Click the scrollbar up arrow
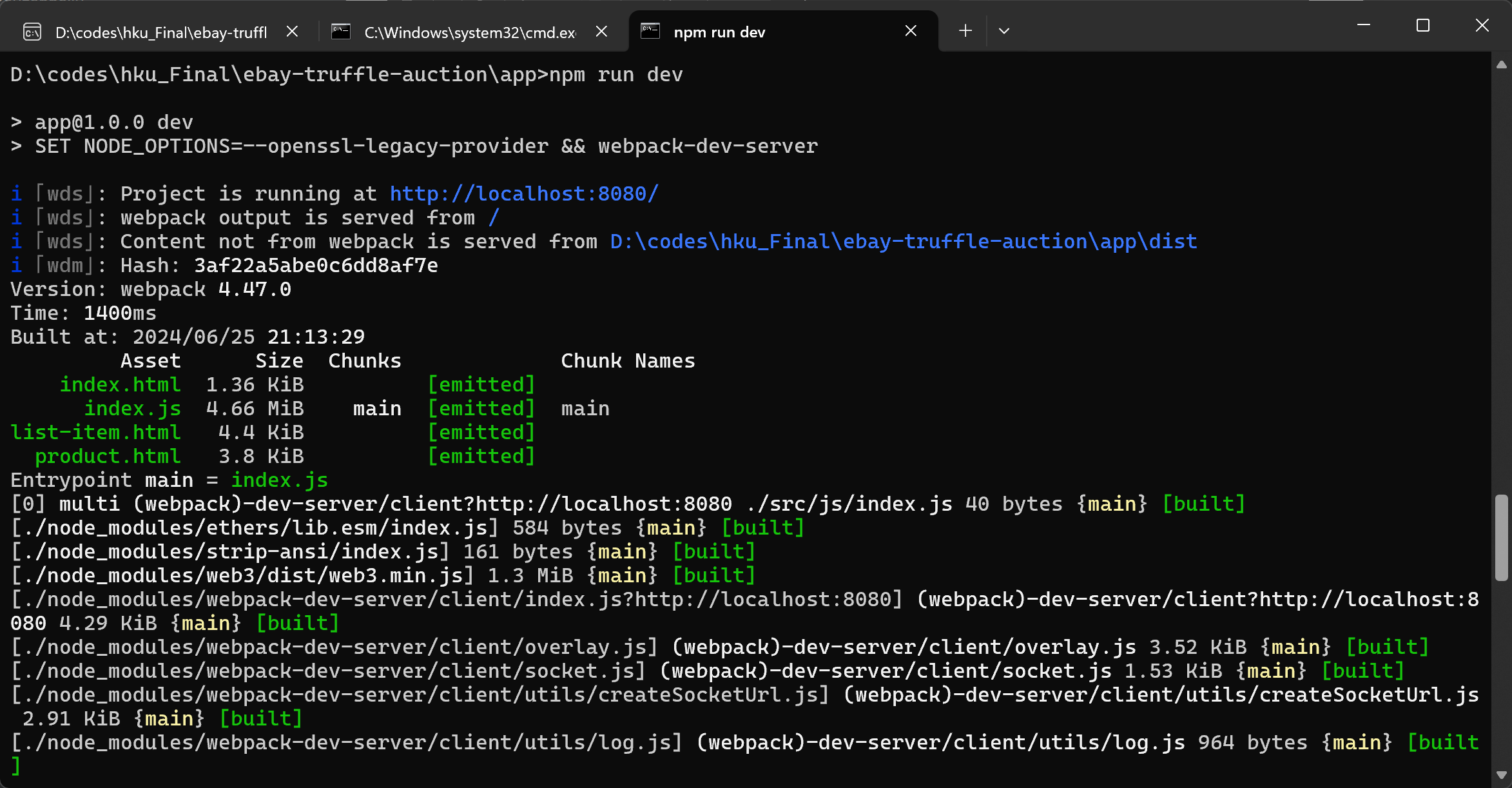The image size is (1512, 788). pyautogui.click(x=1502, y=64)
